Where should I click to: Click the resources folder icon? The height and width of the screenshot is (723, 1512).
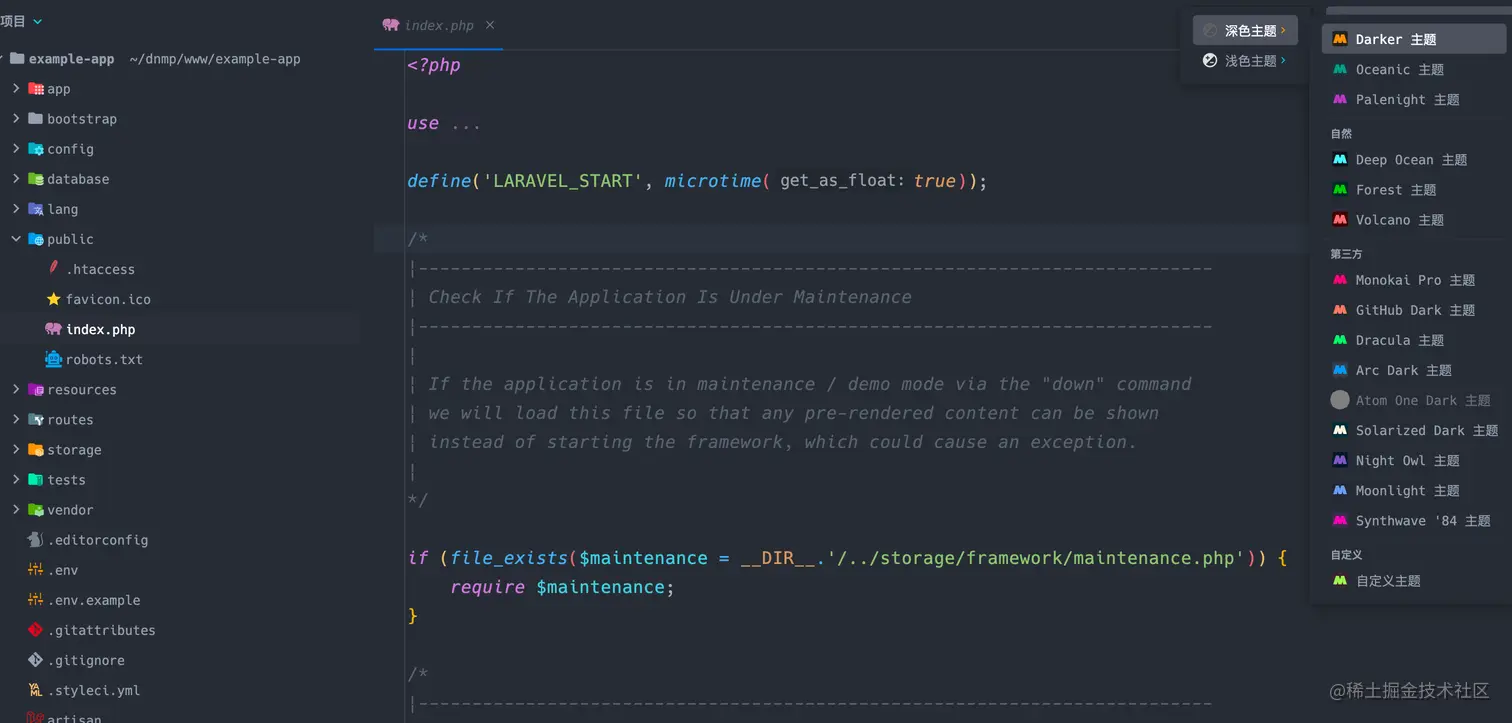pos(36,389)
